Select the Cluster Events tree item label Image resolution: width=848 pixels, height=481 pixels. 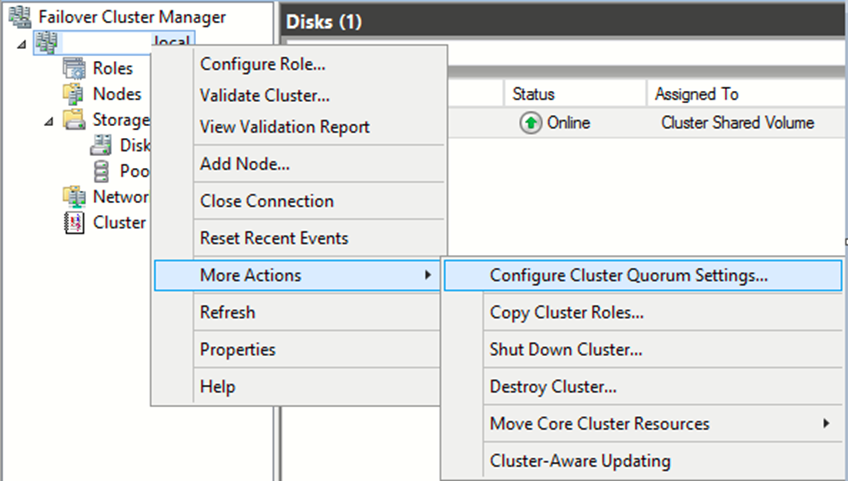point(120,222)
